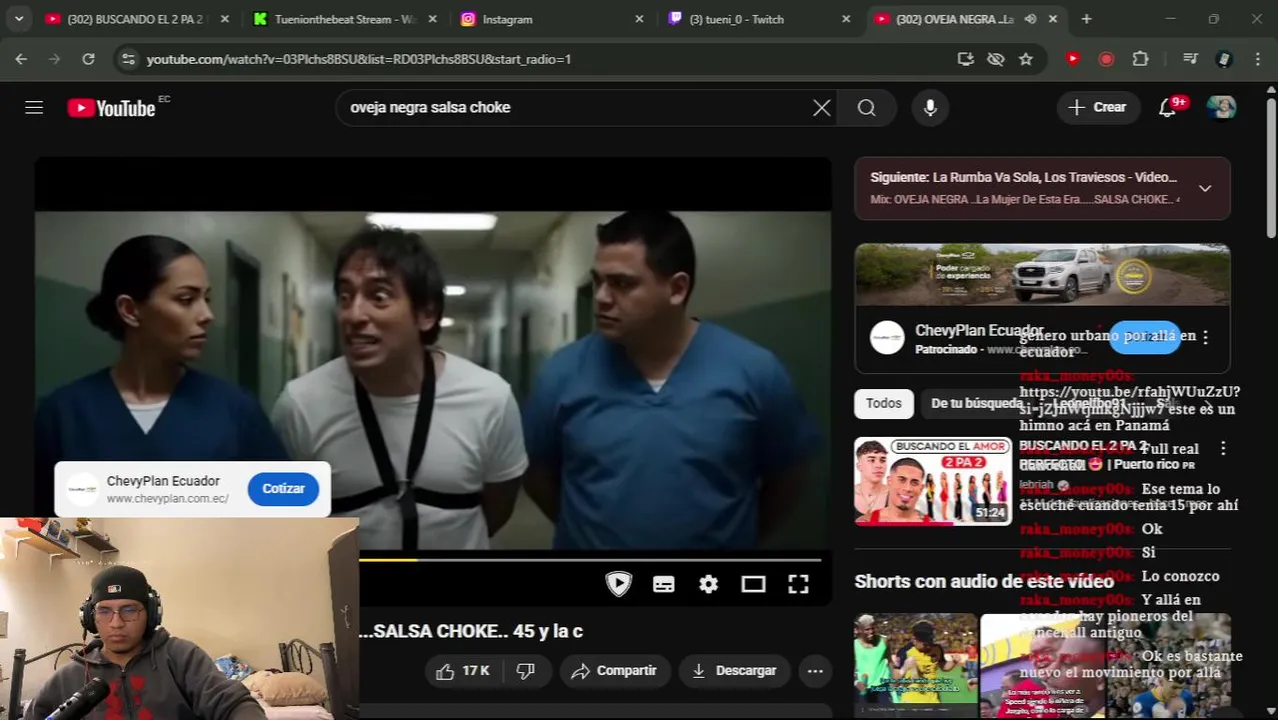Switch the player to theater mode
The height and width of the screenshot is (720, 1278).
753,584
